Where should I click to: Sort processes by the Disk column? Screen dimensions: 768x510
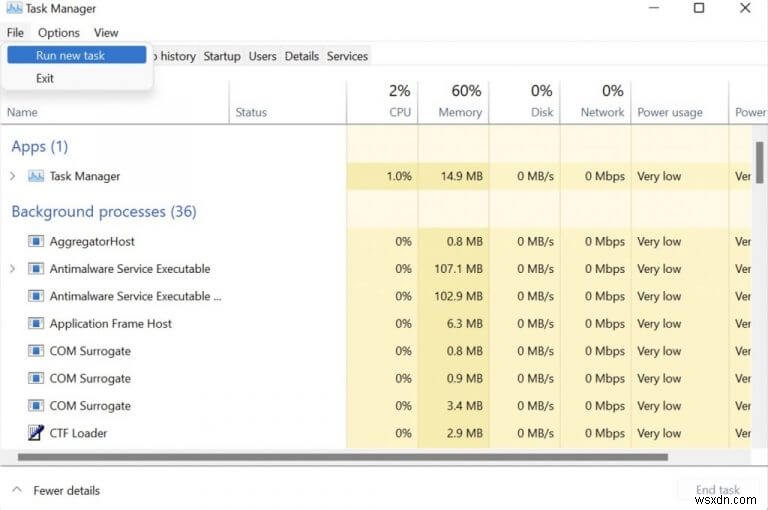525,101
